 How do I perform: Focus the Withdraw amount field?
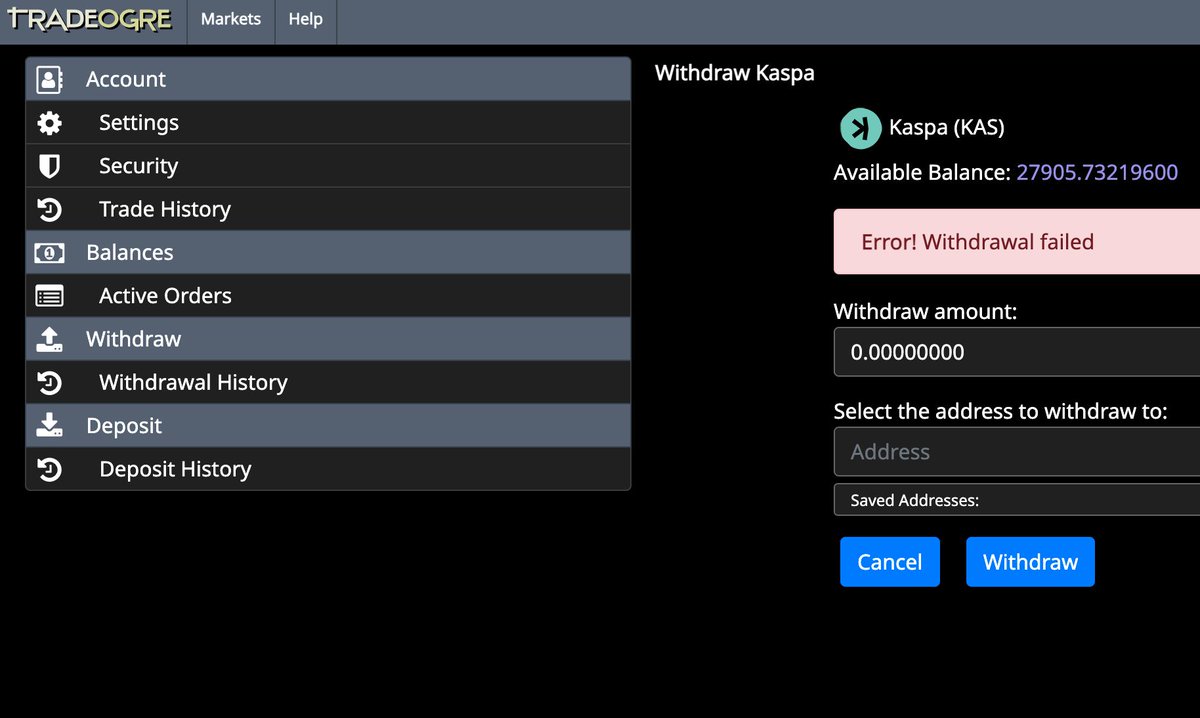1017,352
